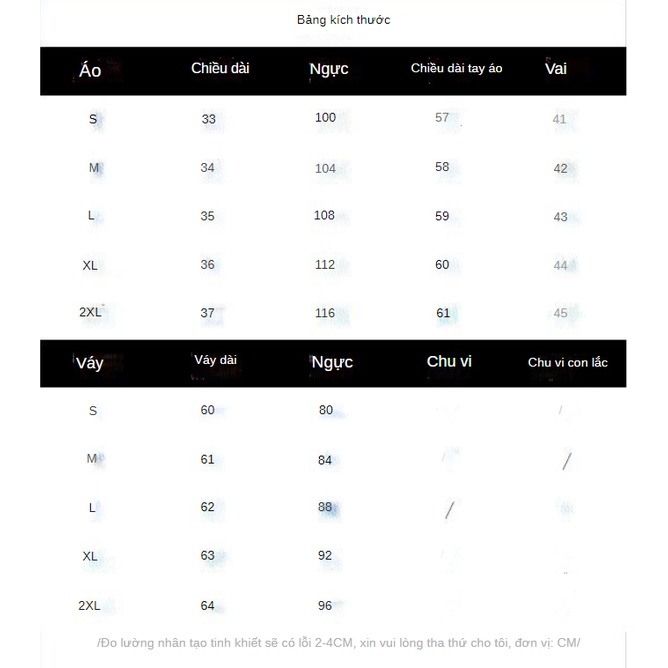Click skirt length value 64

pyautogui.click(x=208, y=605)
